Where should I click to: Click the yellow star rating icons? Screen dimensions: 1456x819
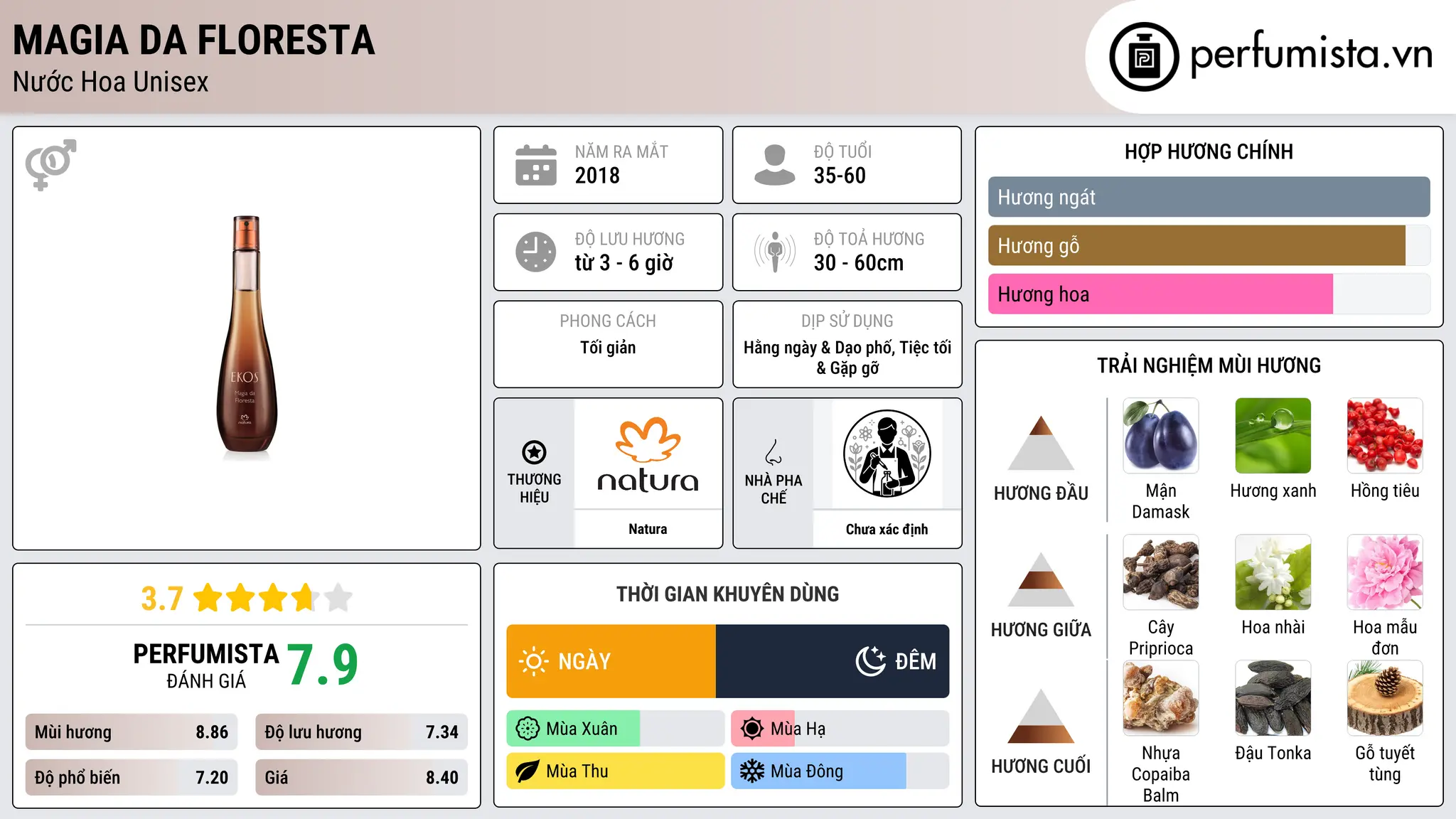pos(272,598)
